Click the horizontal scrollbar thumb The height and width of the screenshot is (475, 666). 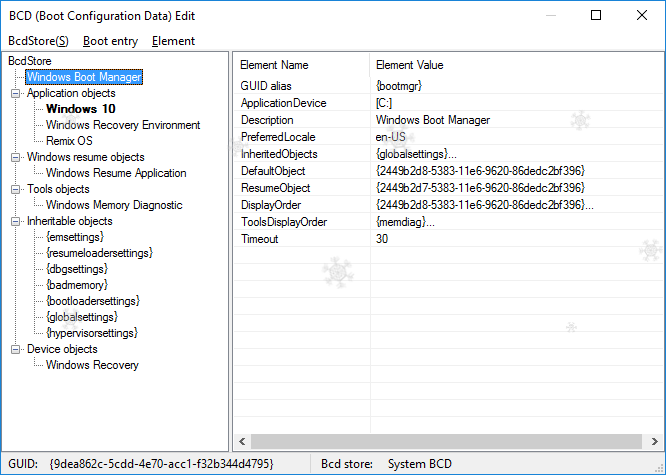click(x=446, y=441)
